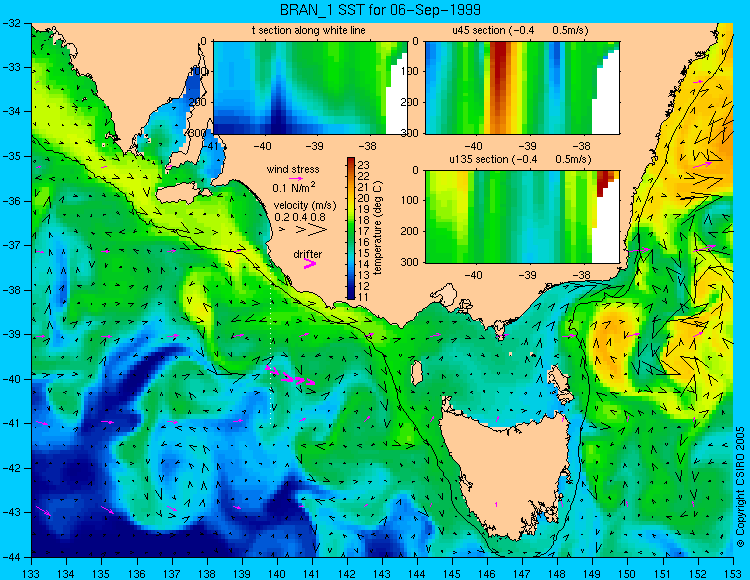Click latitude label '-44' on left axis

[12, 557]
